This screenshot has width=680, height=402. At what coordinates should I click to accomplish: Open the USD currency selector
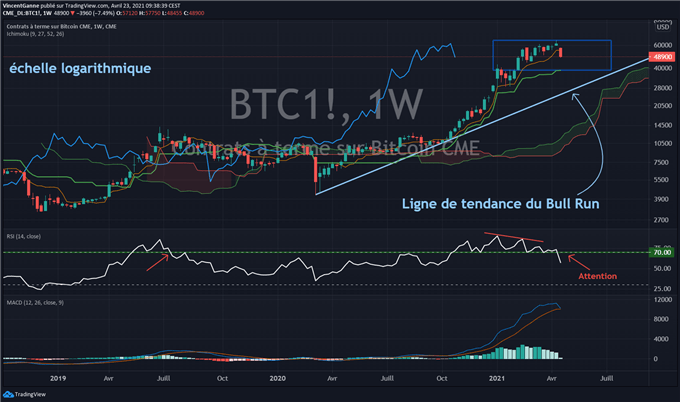click(x=663, y=27)
